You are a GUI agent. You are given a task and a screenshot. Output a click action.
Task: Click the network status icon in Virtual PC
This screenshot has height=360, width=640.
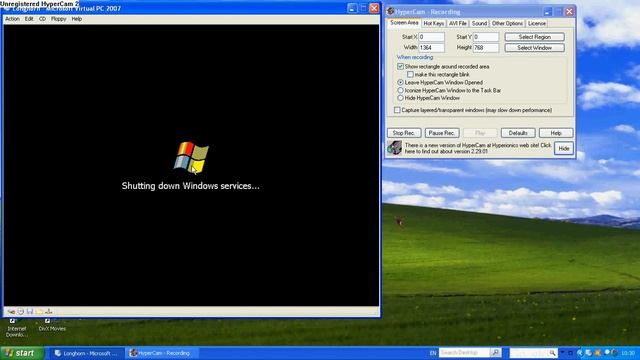(48, 311)
